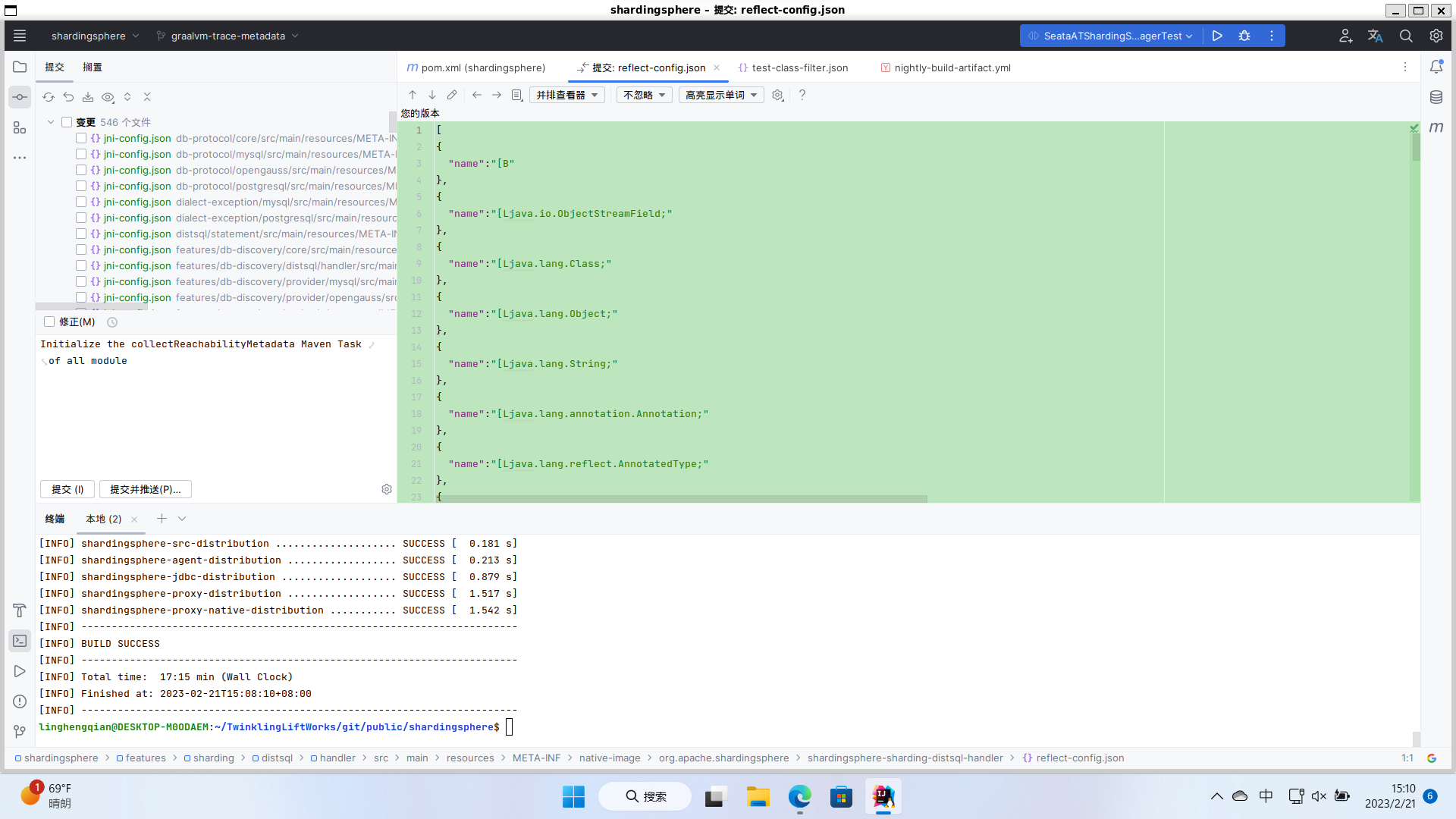Toggle the 修正(M) amend checkbox
Image resolution: width=1456 pixels, height=819 pixels.
tap(49, 322)
